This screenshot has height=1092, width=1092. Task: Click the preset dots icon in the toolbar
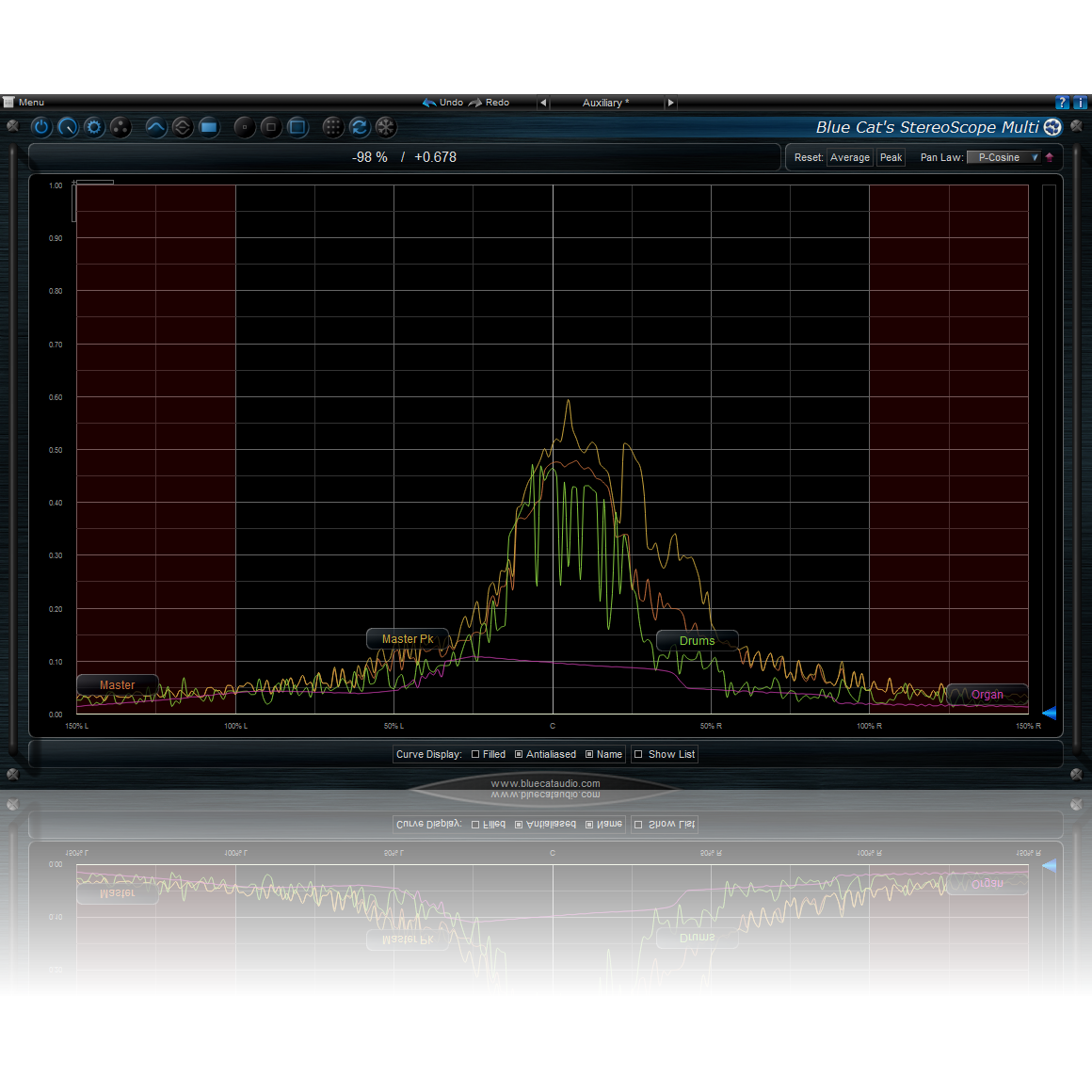[x=120, y=127]
